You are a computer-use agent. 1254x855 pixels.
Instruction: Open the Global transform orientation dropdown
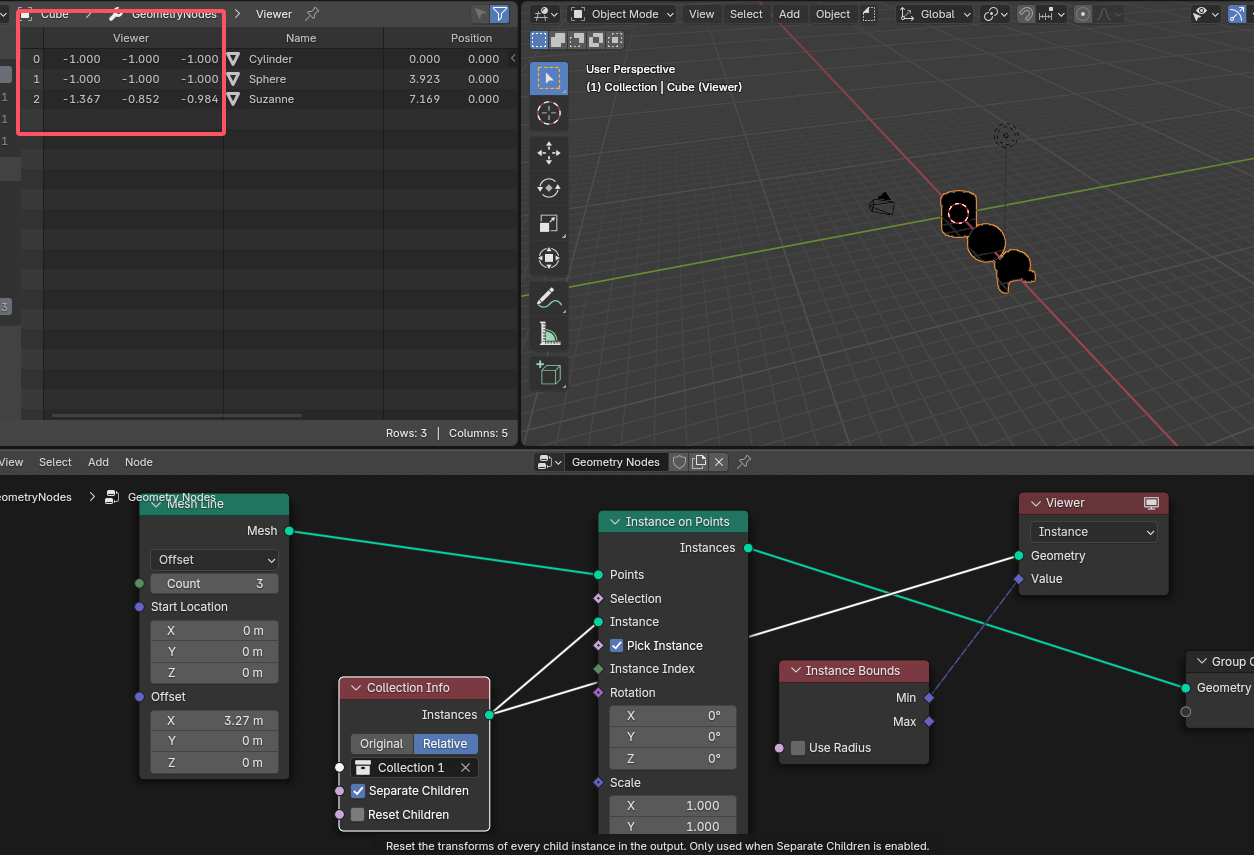(935, 14)
